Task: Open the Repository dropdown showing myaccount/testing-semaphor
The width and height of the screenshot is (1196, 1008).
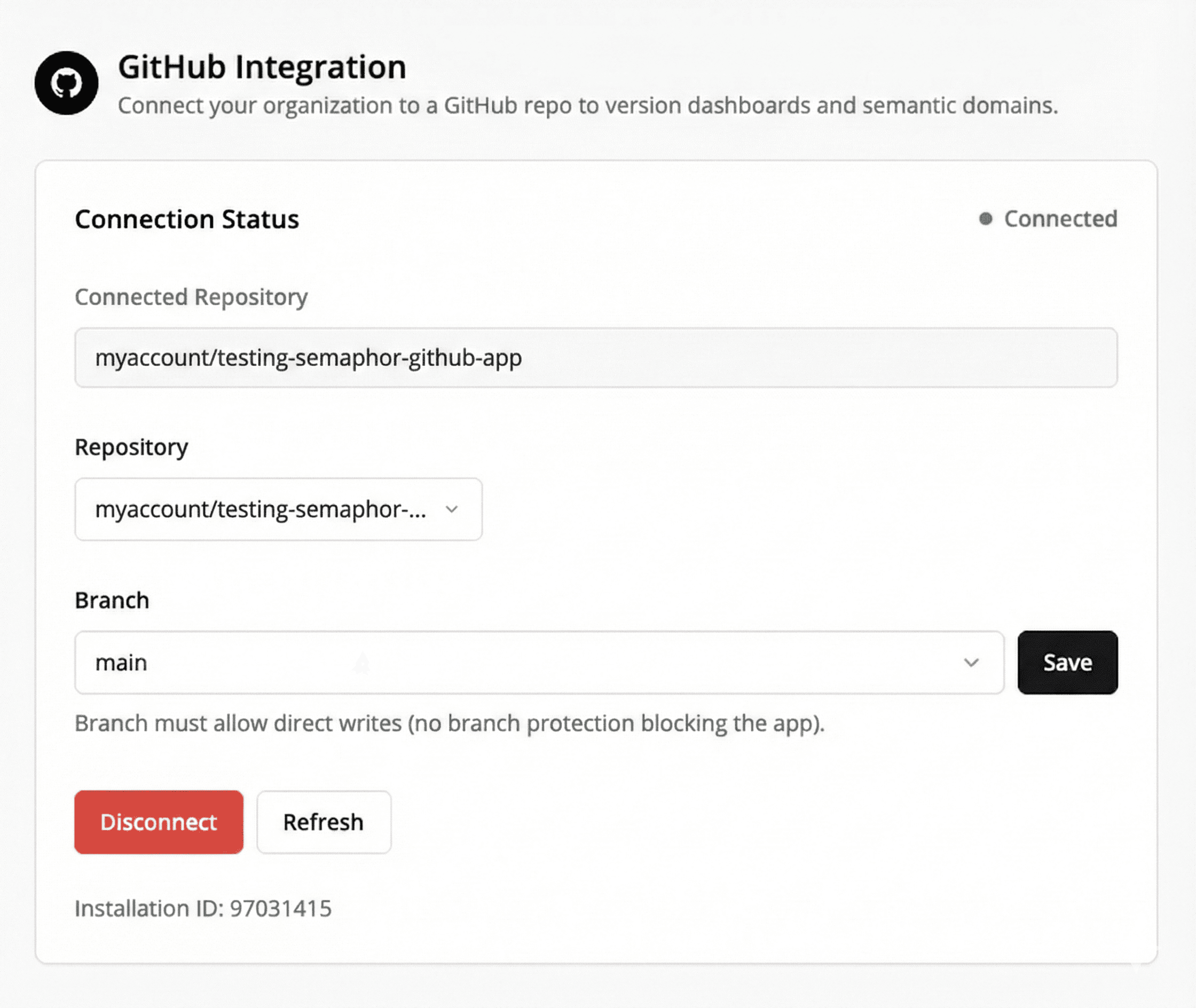Action: (278, 509)
